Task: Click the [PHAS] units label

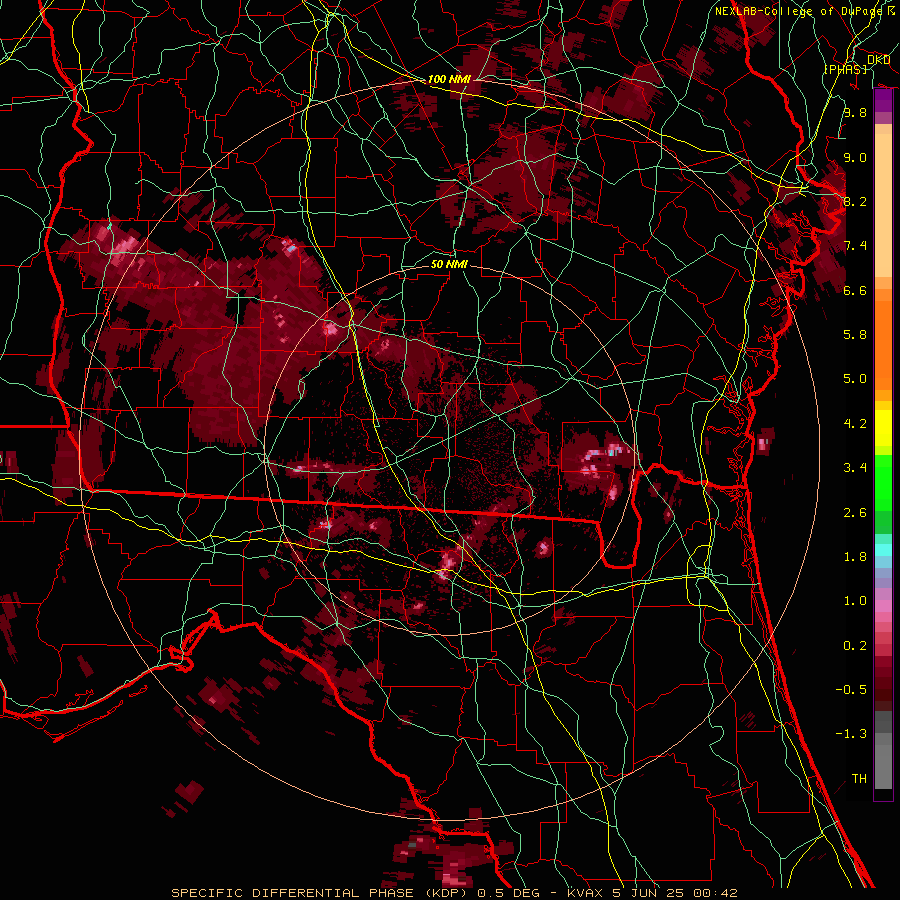Action: click(x=845, y=69)
